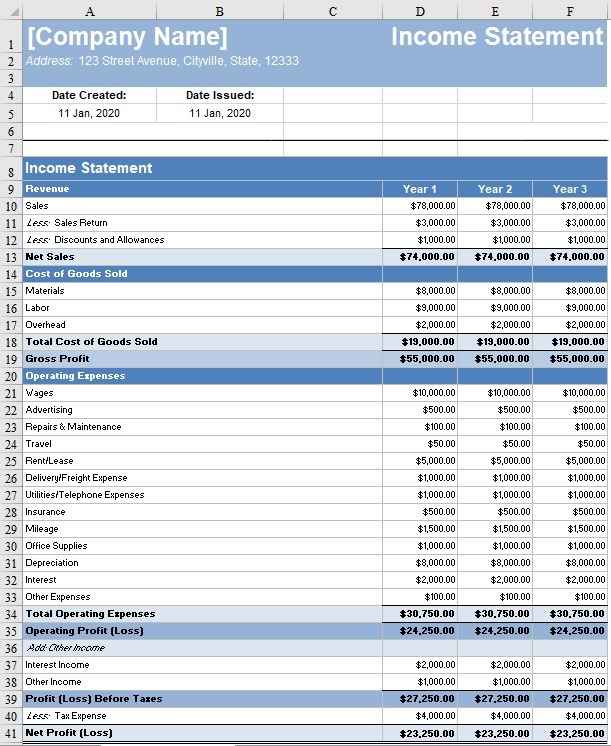Select the Depreciation label cell
This screenshot has height=746, width=611.
pos(52,563)
